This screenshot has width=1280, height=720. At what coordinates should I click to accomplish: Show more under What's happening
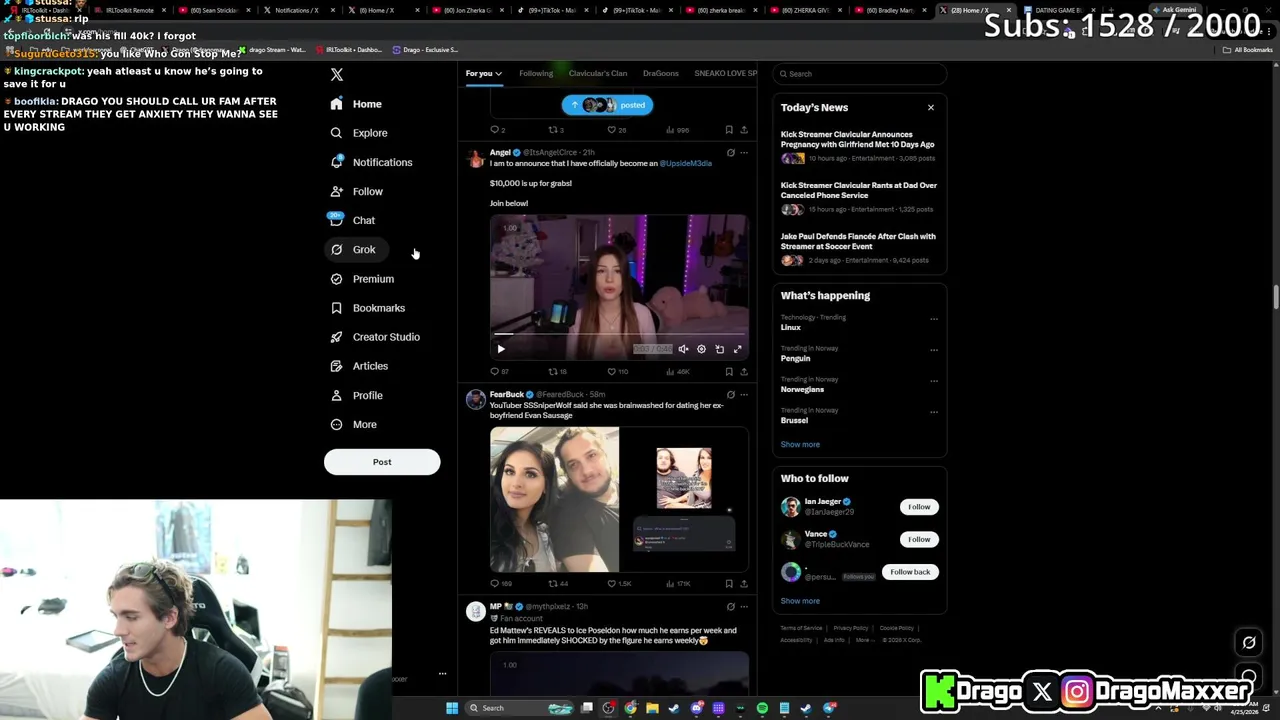pos(800,444)
